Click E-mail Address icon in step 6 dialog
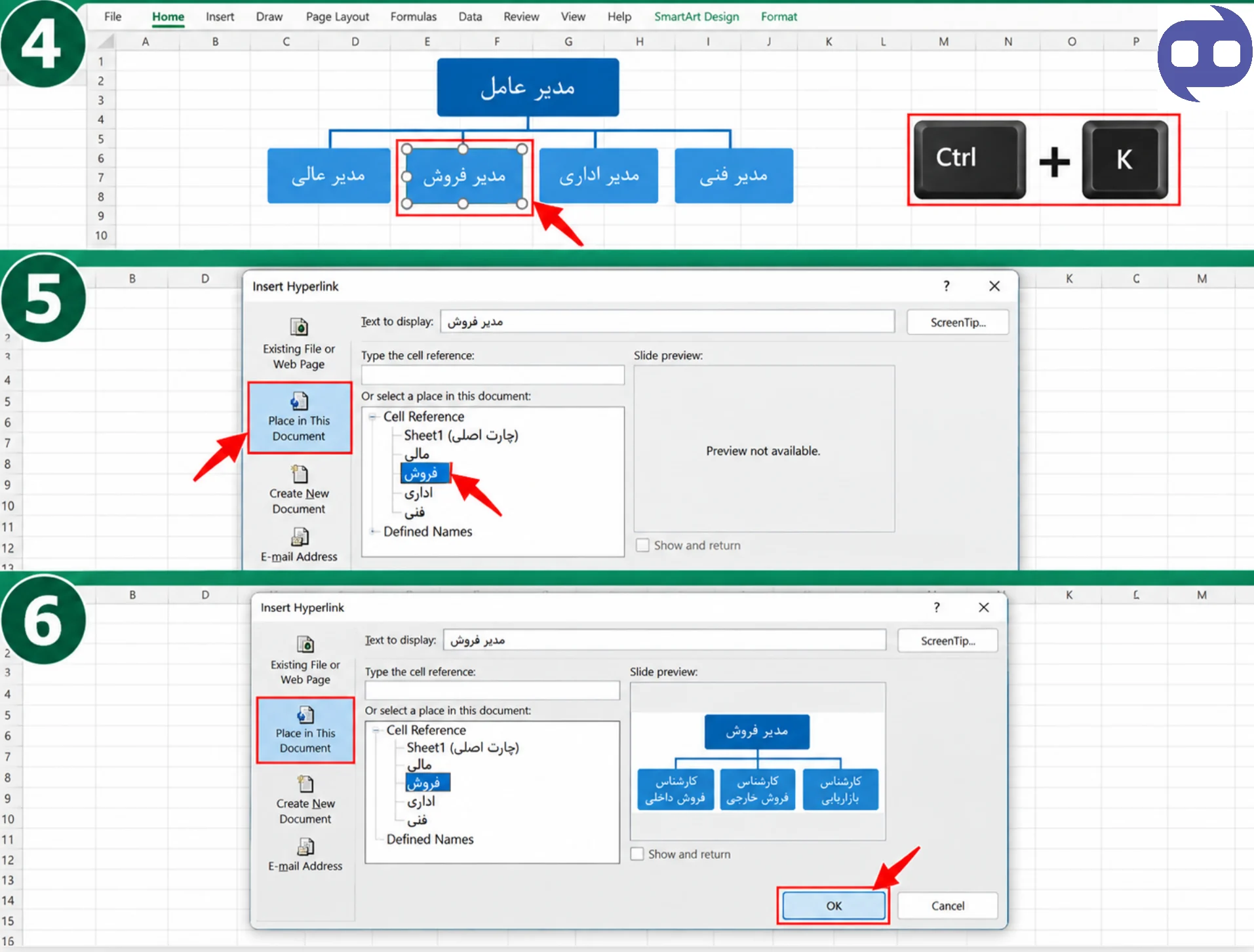Viewport: 1254px width, 952px height. (x=305, y=847)
